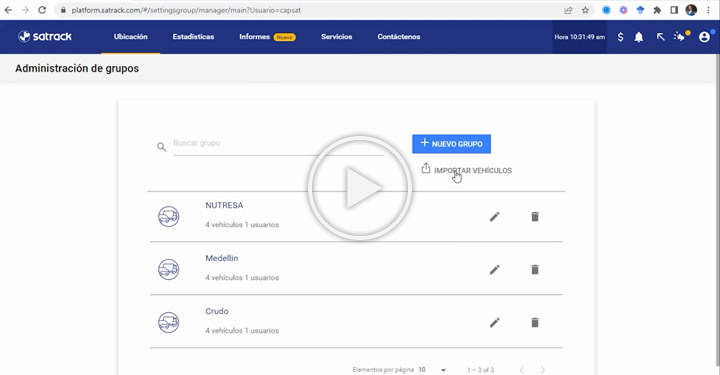Open the Servicios menu

337,37
